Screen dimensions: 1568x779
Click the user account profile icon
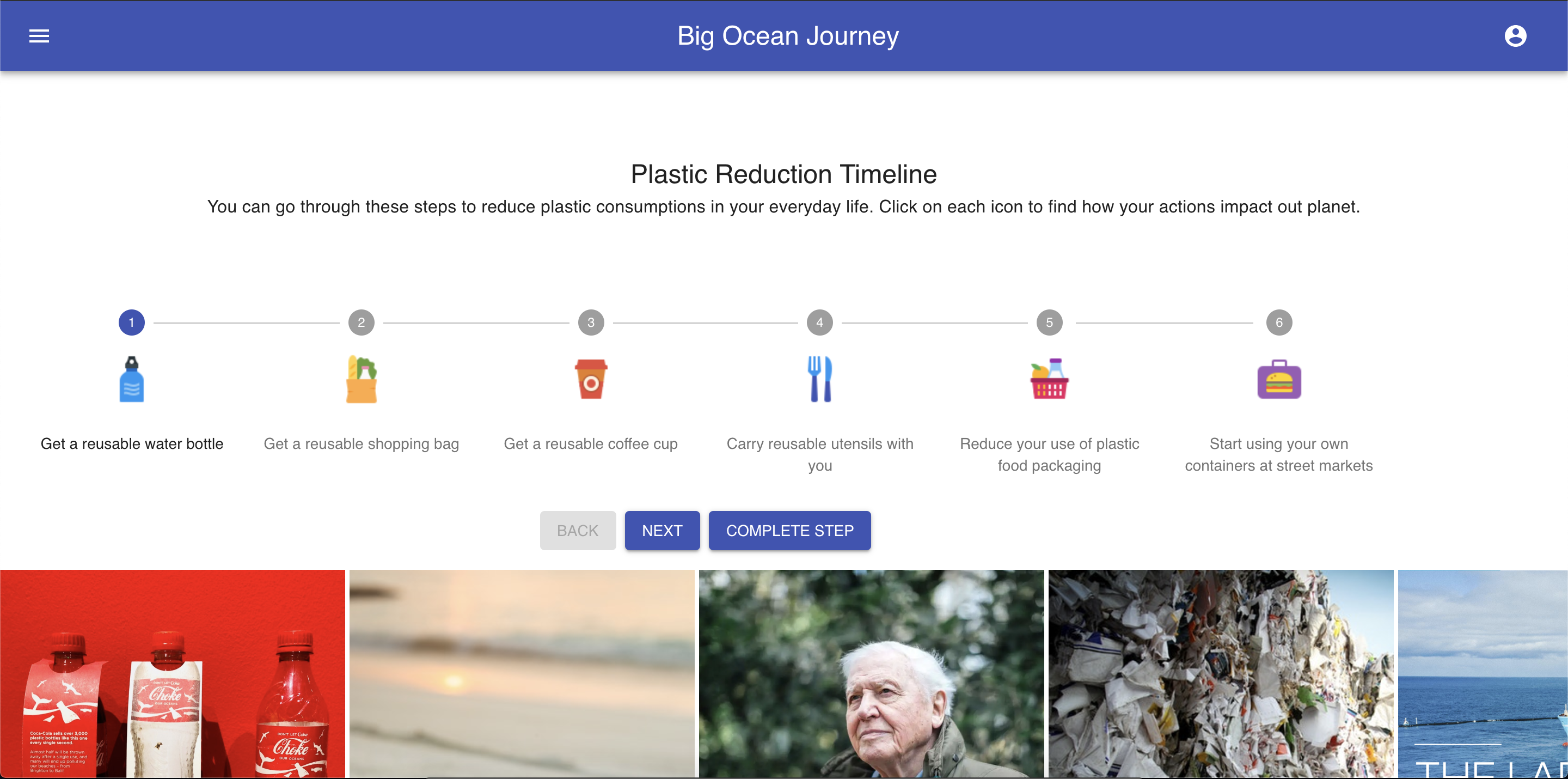point(1515,36)
